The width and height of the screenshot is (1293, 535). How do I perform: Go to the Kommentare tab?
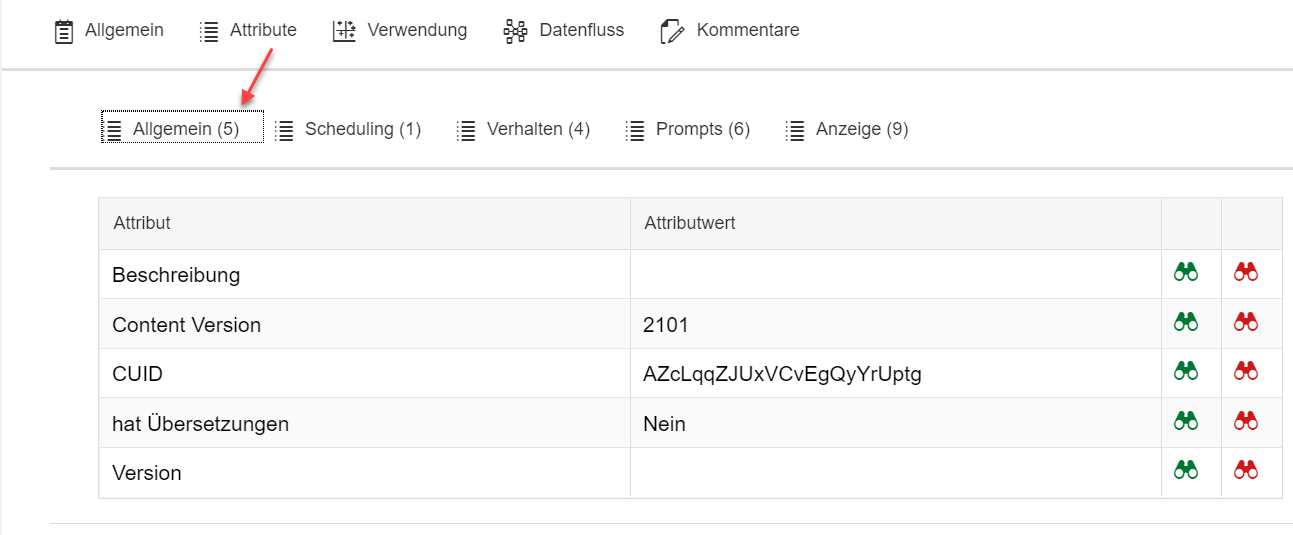[730, 31]
